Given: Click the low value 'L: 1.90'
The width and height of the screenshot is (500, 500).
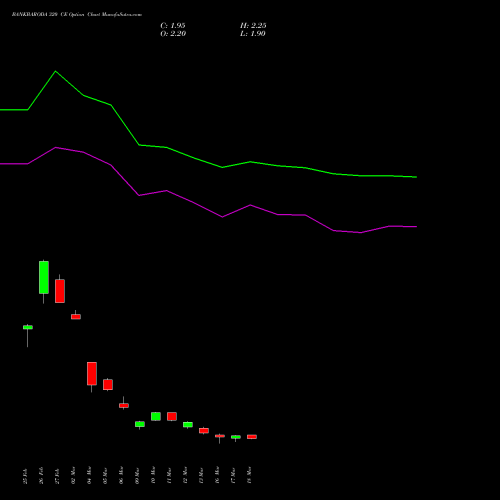Looking at the screenshot, I should click(x=253, y=34).
